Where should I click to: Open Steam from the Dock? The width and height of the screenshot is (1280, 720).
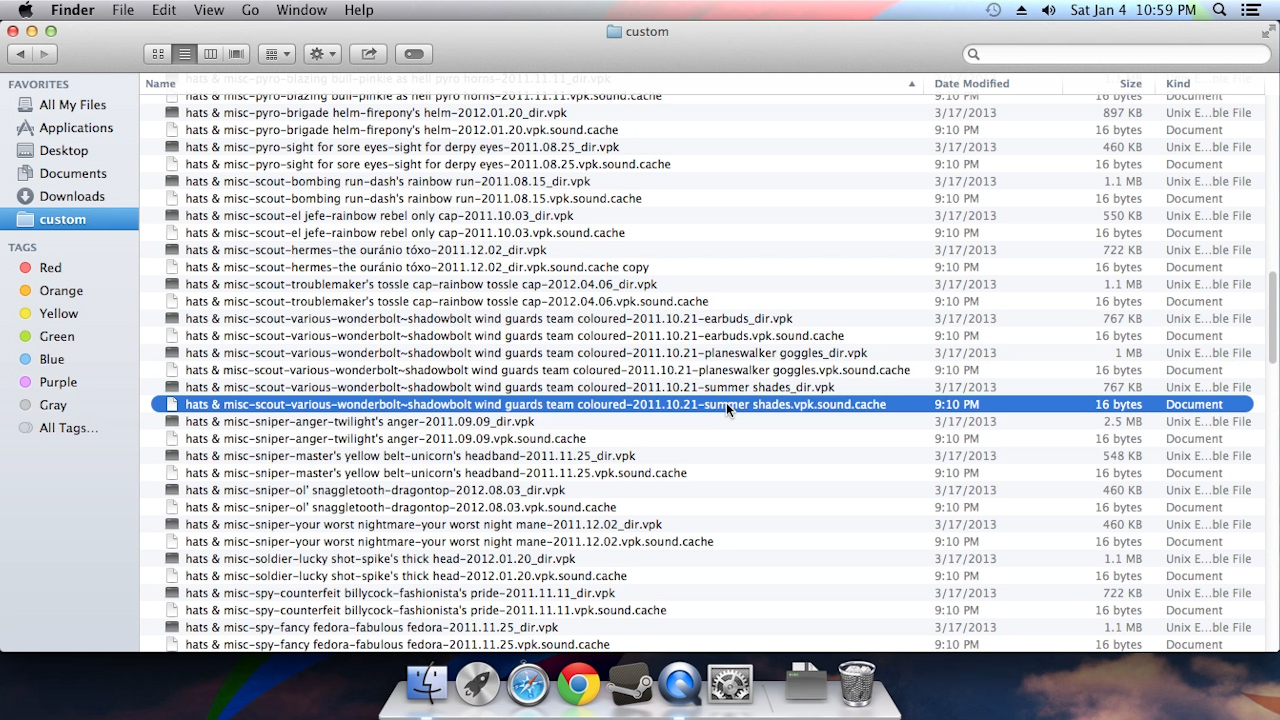click(x=630, y=685)
